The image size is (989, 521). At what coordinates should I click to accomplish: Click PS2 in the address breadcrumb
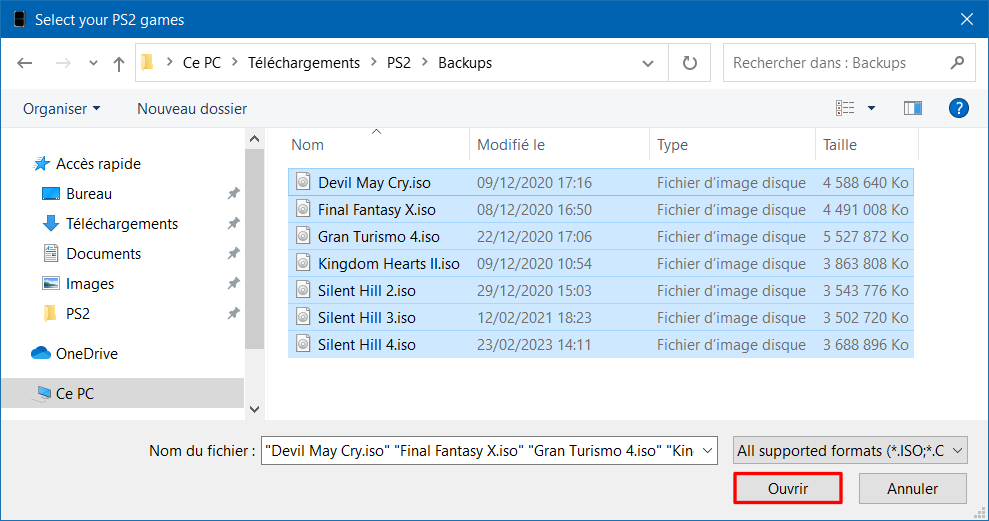[x=399, y=63]
